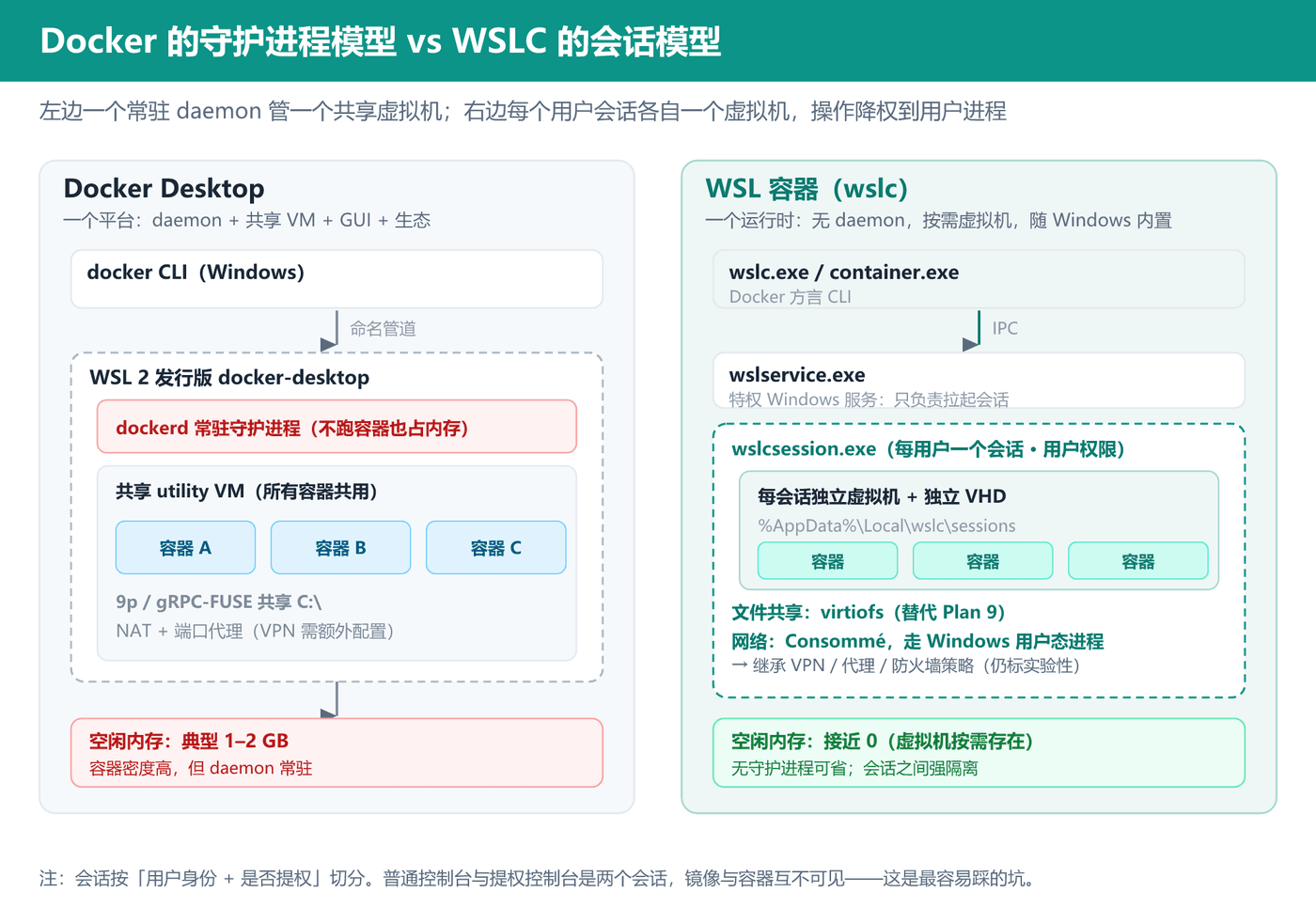
Task: Select the text "一个运行时：无 daemon，按需虚拟机"
Action: 938,220
